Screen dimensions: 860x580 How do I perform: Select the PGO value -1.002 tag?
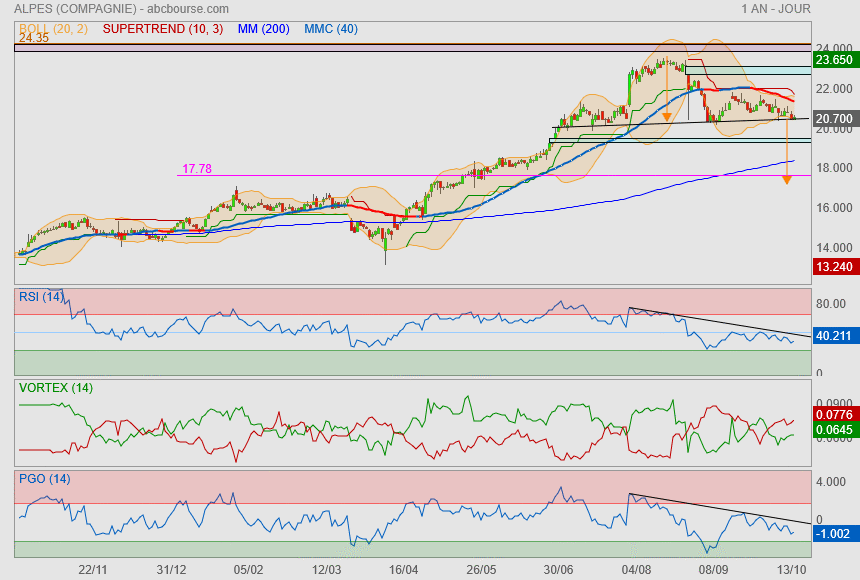tap(834, 534)
